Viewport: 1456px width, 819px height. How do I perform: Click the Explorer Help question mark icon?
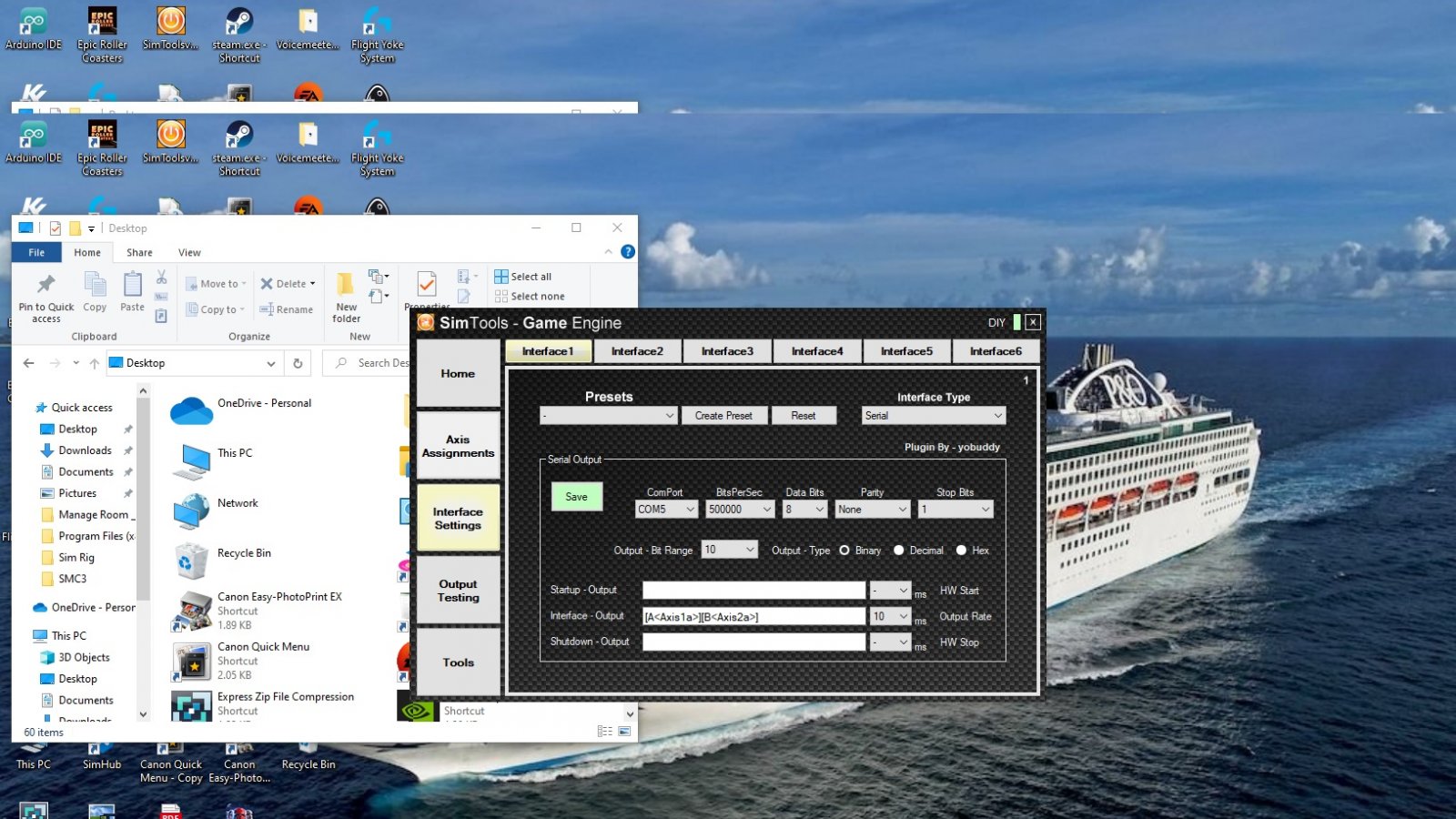click(627, 252)
